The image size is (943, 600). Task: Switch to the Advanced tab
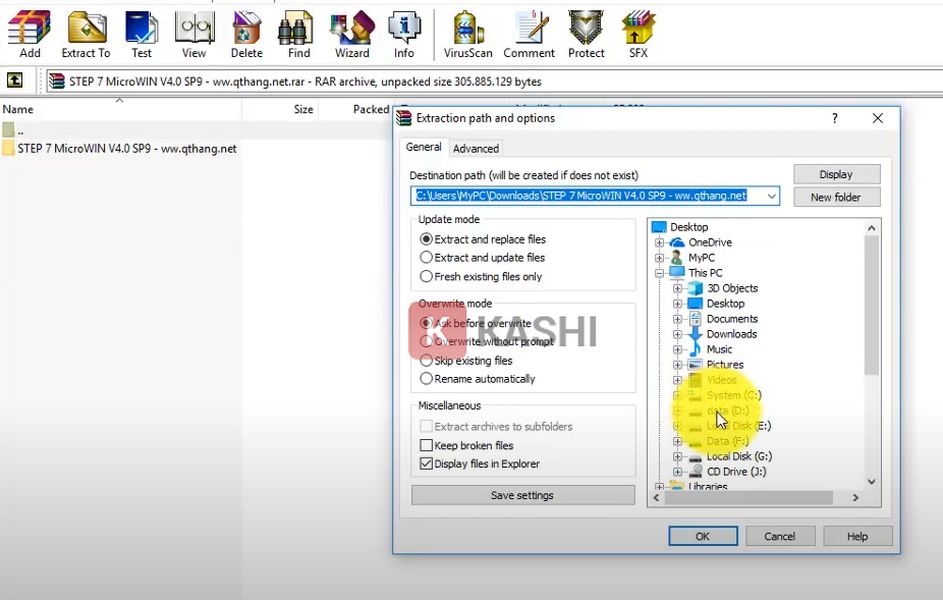[x=476, y=148]
